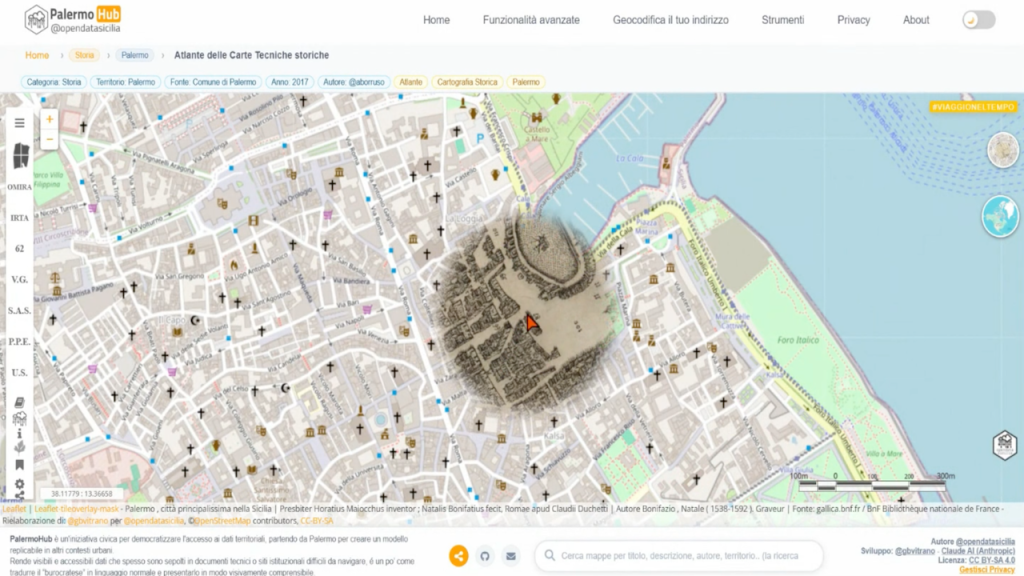Select the V.G. map layer
Screen dimensions: 1024x576
pyautogui.click(x=19, y=279)
